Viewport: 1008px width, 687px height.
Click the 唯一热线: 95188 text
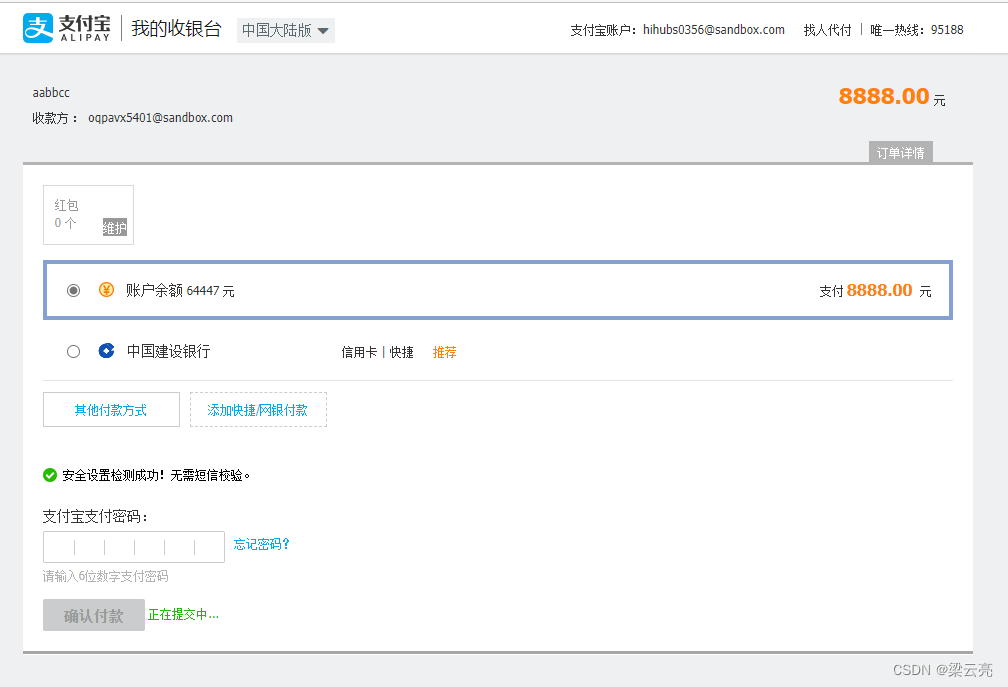click(x=917, y=30)
